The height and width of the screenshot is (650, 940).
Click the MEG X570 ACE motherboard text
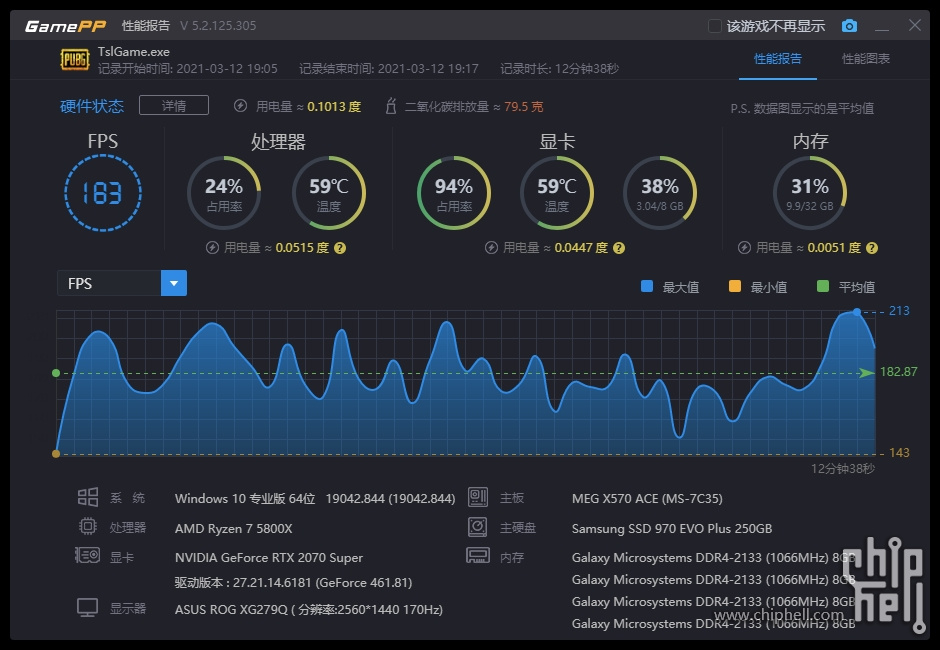pyautogui.click(x=647, y=498)
